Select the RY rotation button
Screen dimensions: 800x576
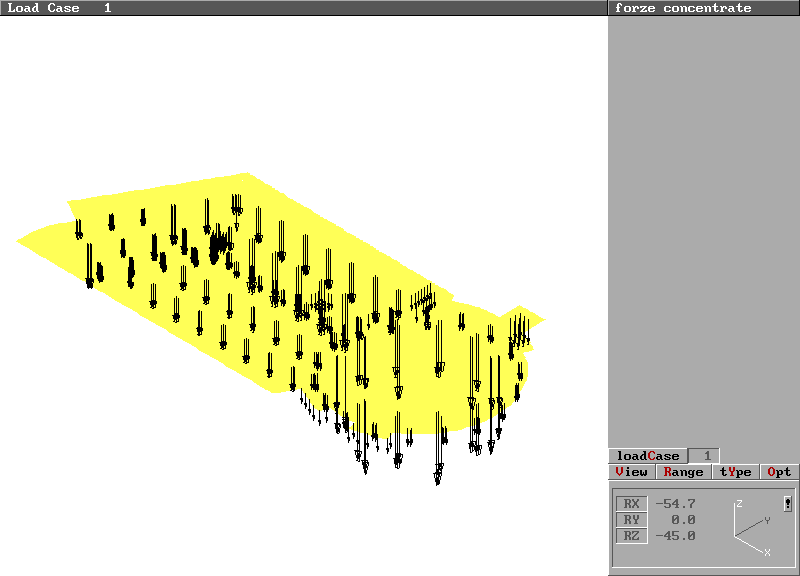pos(631,520)
